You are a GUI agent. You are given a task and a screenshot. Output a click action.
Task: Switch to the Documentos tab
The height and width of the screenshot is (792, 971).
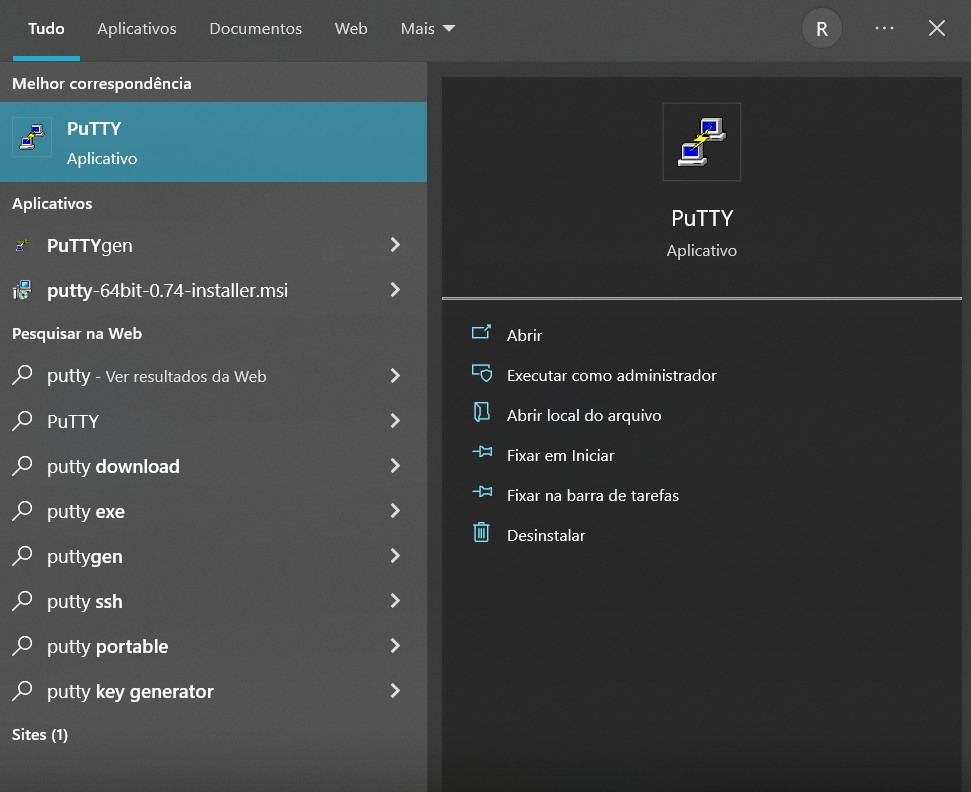[255, 28]
